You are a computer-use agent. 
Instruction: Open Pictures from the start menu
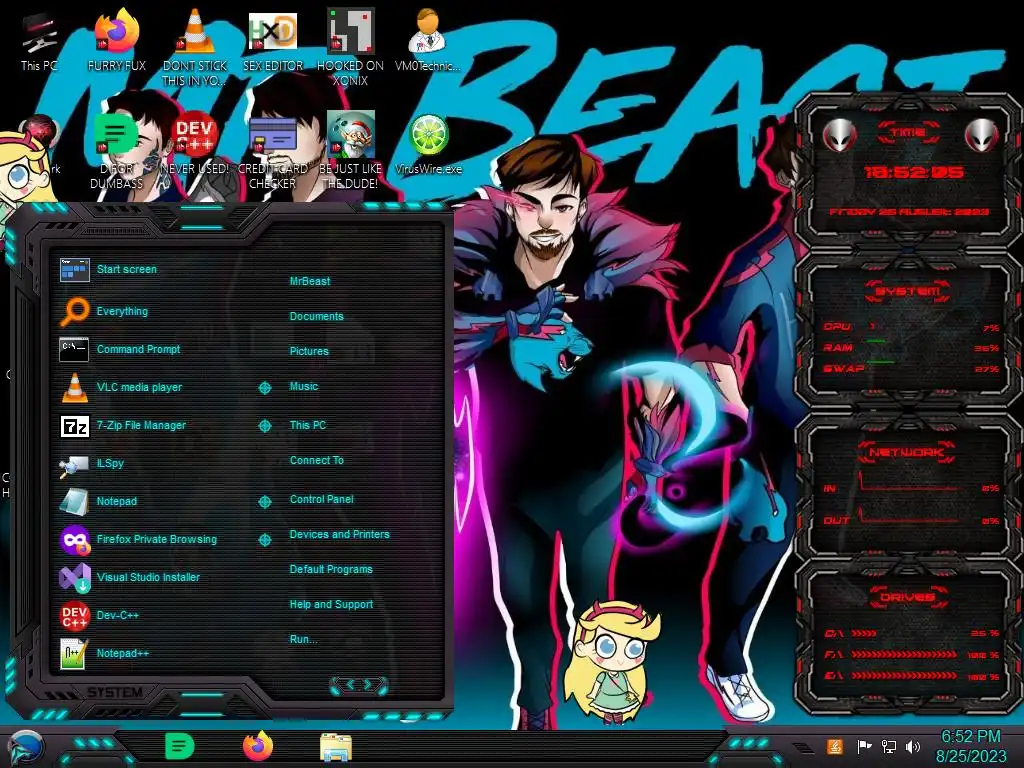[x=309, y=351]
